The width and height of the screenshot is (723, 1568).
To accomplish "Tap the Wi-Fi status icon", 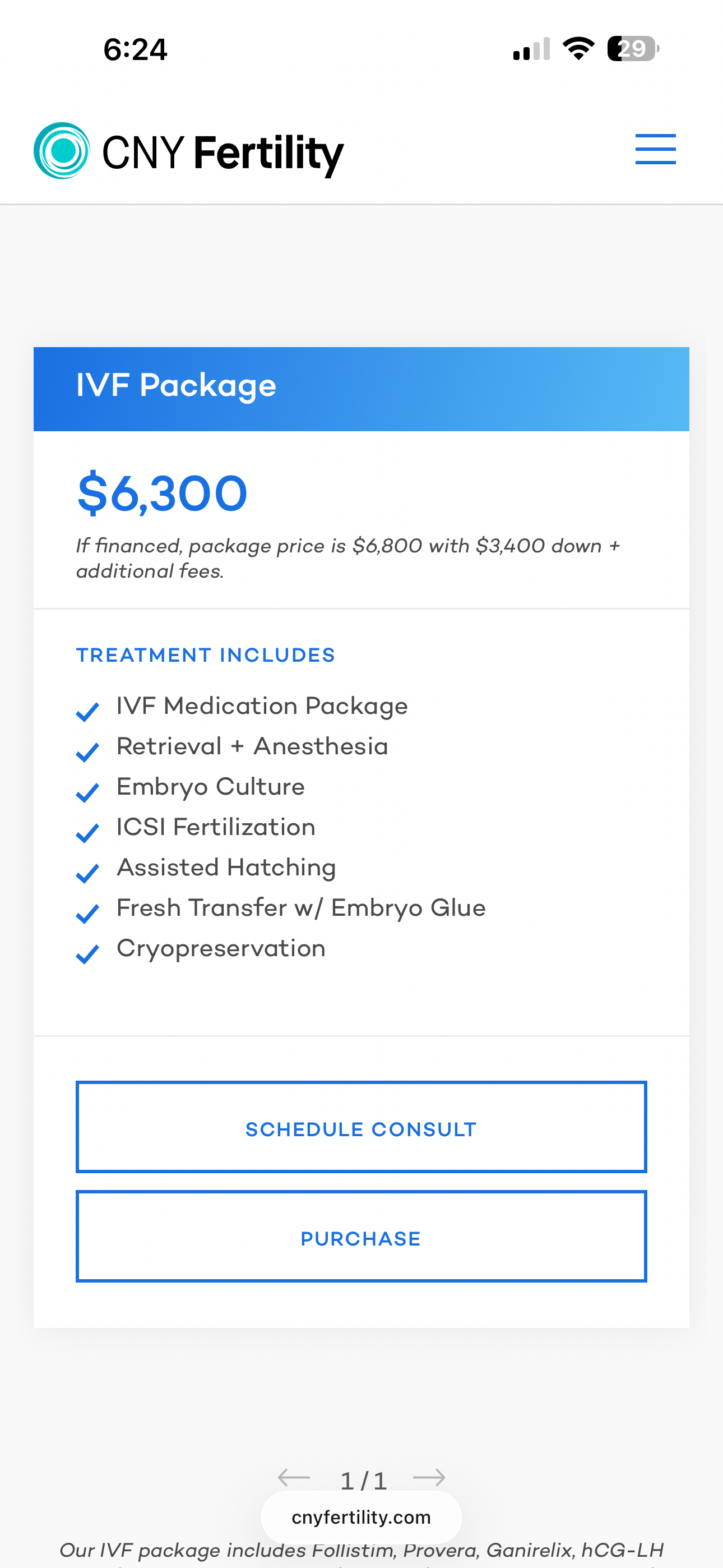I will click(x=578, y=49).
